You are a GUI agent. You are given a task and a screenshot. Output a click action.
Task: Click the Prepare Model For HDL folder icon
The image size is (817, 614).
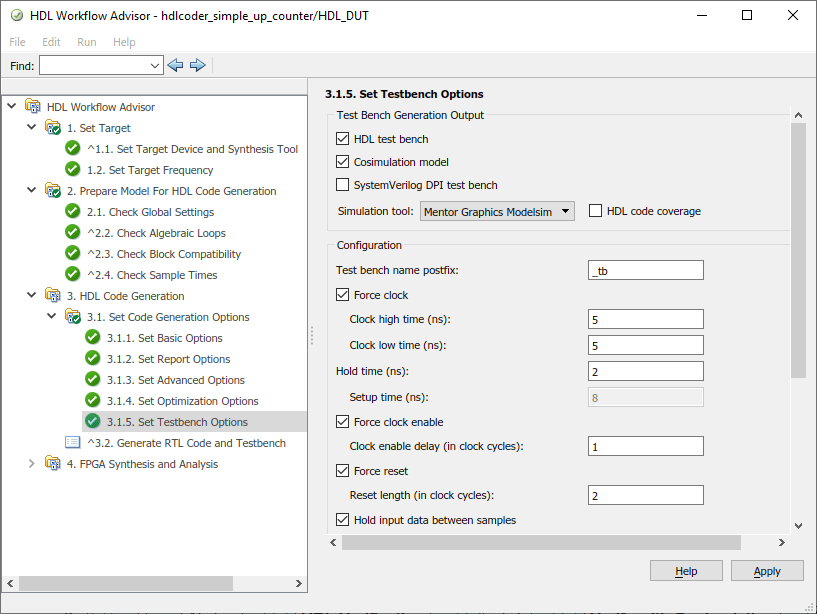[x=52, y=191]
